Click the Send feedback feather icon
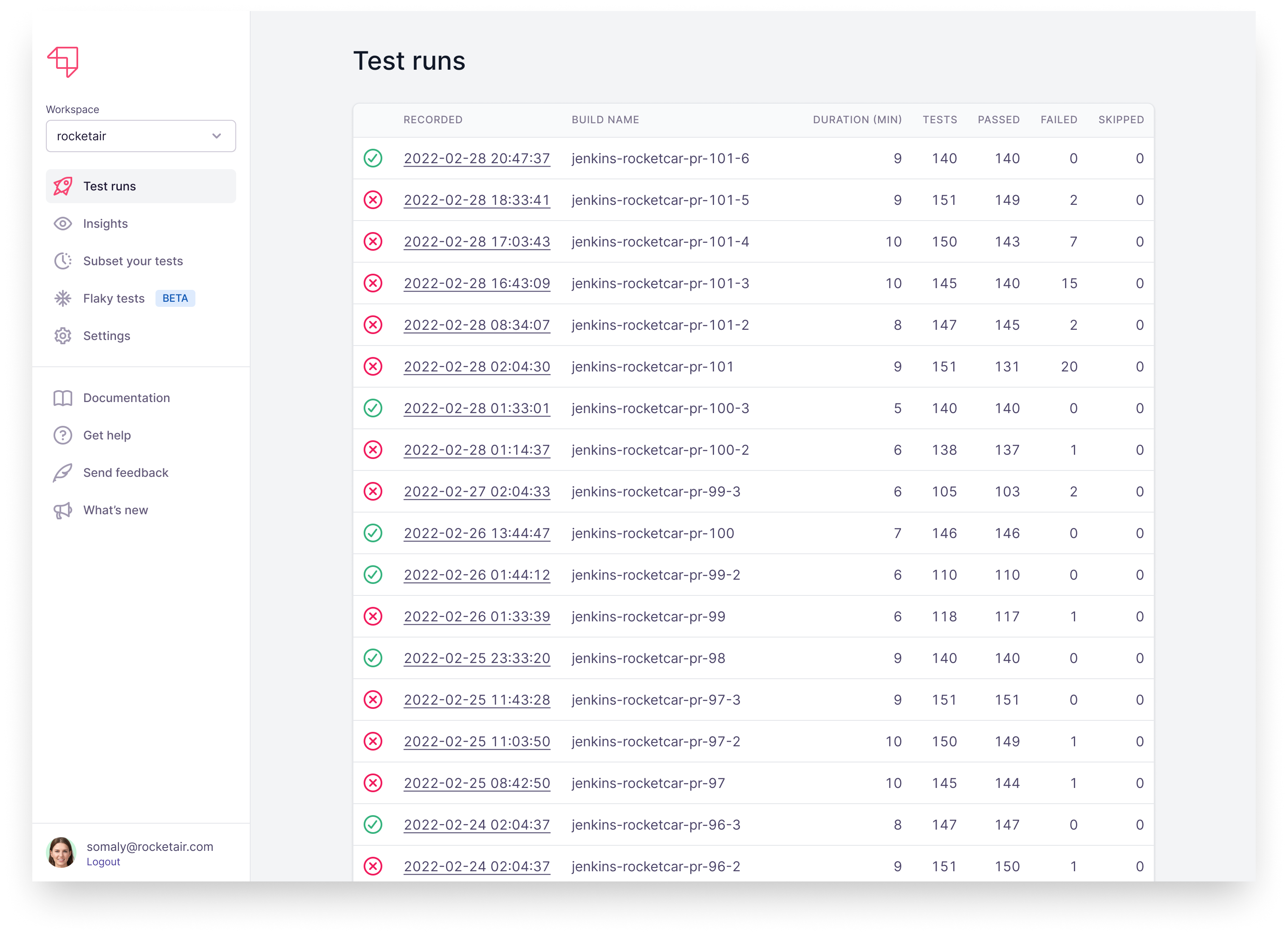The height and width of the screenshot is (935, 1288). click(x=62, y=472)
